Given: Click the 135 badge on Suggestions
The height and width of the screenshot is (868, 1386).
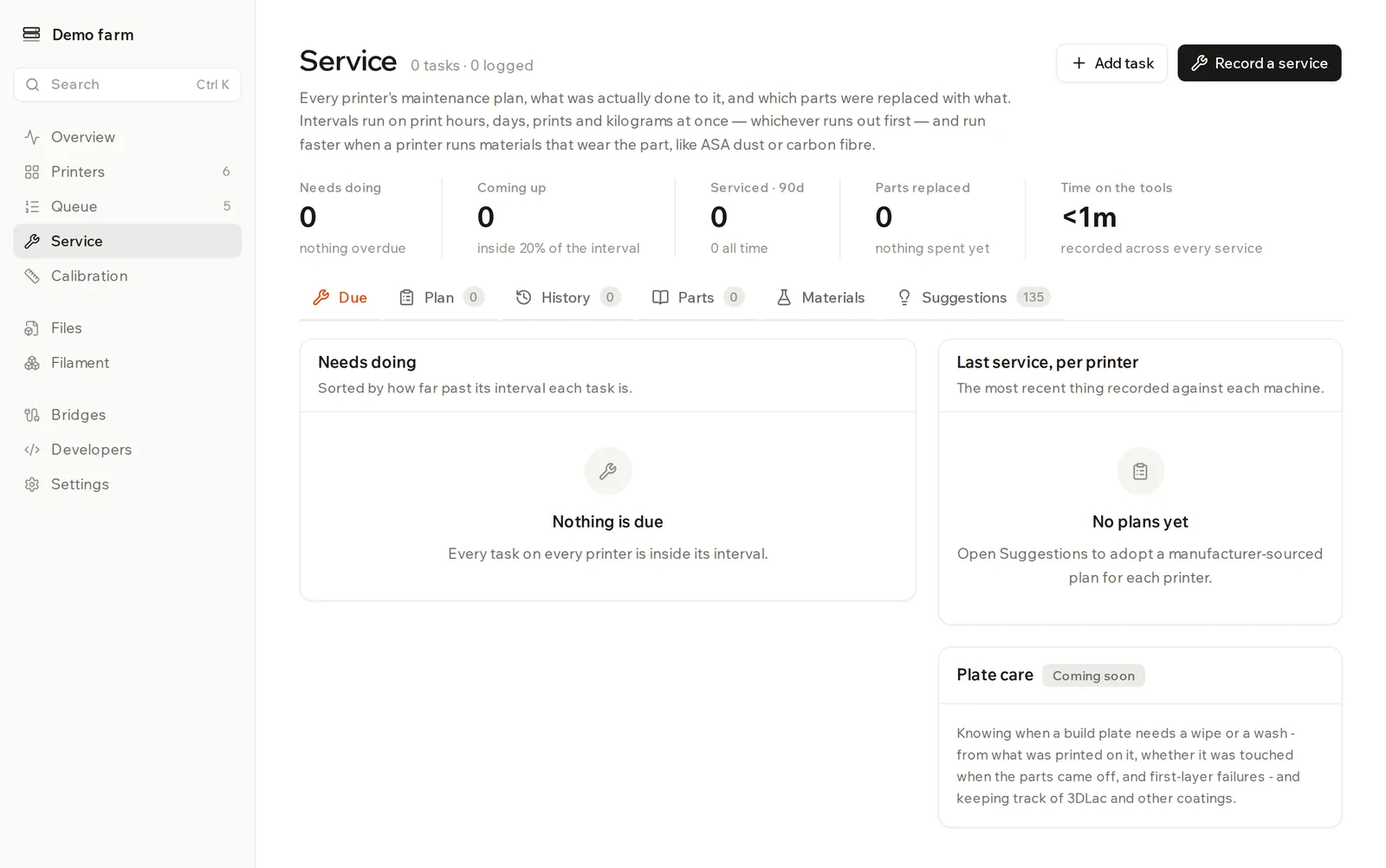Looking at the screenshot, I should pyautogui.click(x=1033, y=297).
